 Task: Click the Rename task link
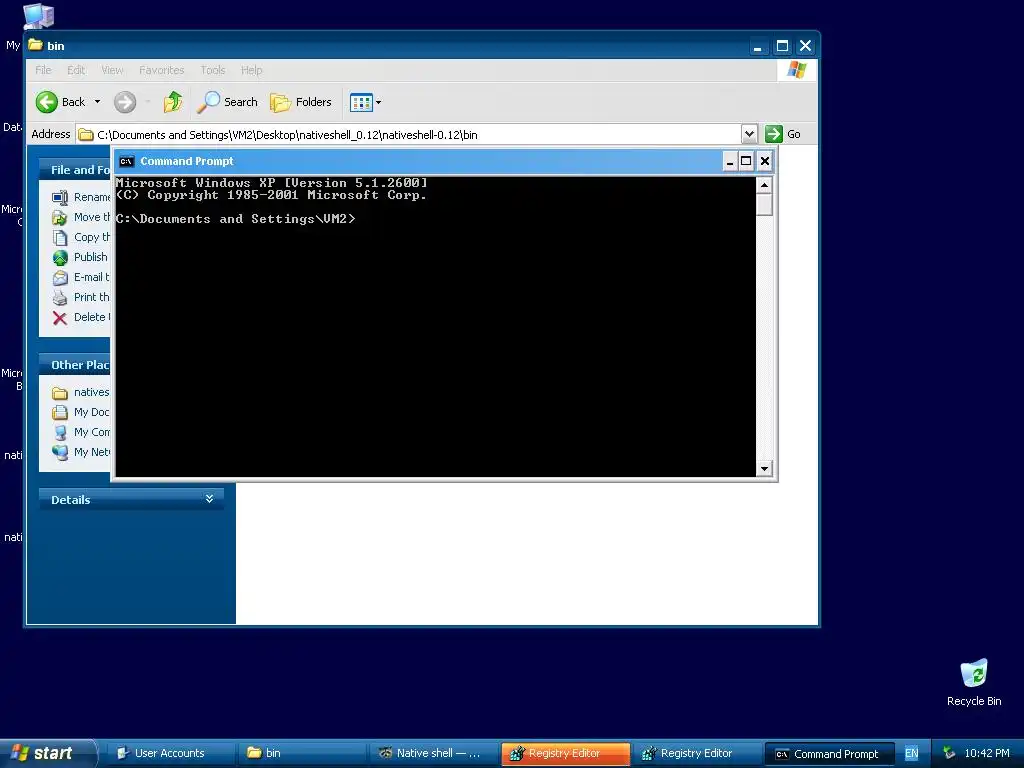click(x=82, y=197)
